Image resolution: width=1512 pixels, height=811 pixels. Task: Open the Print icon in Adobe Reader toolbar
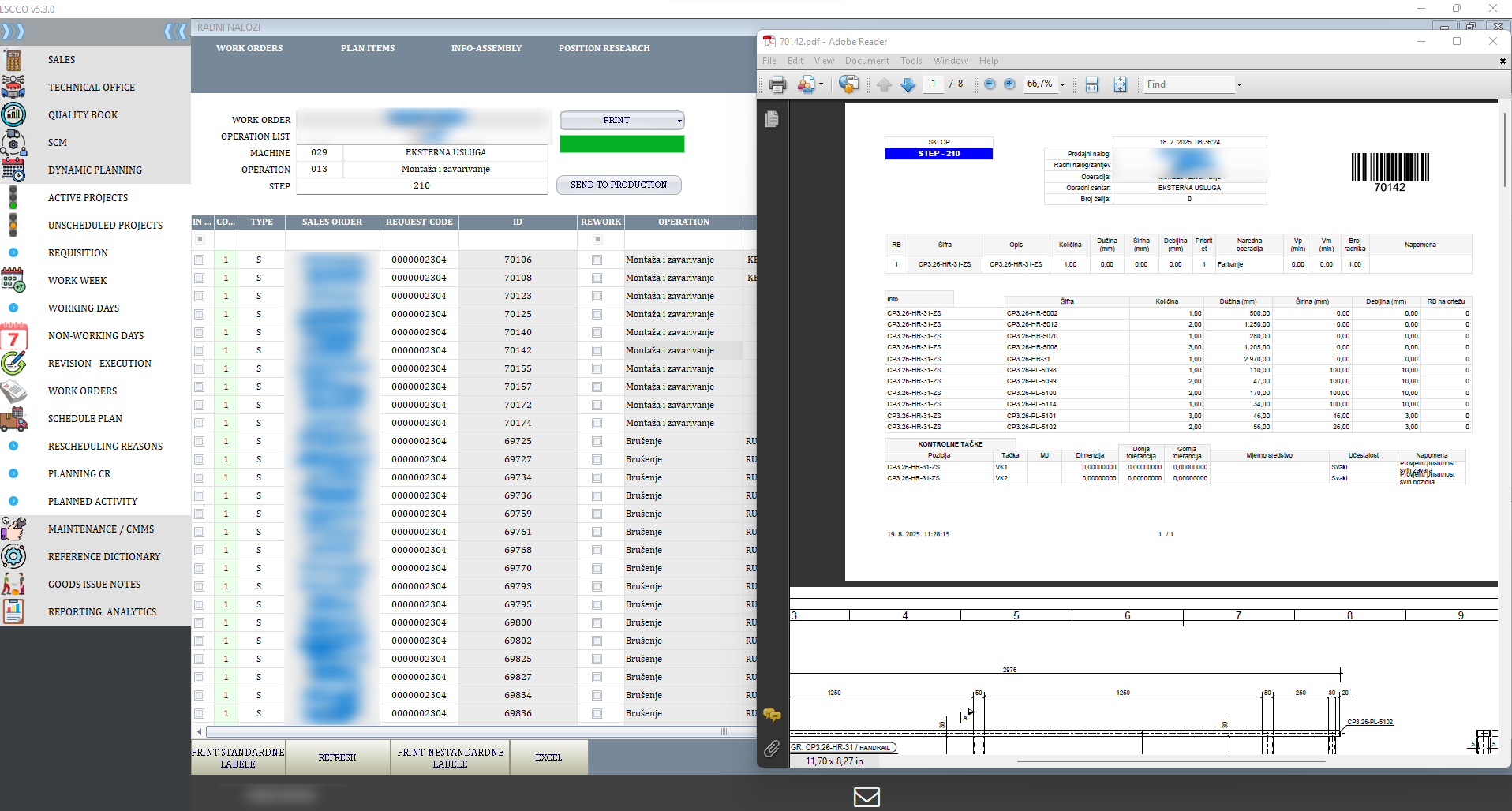click(777, 84)
